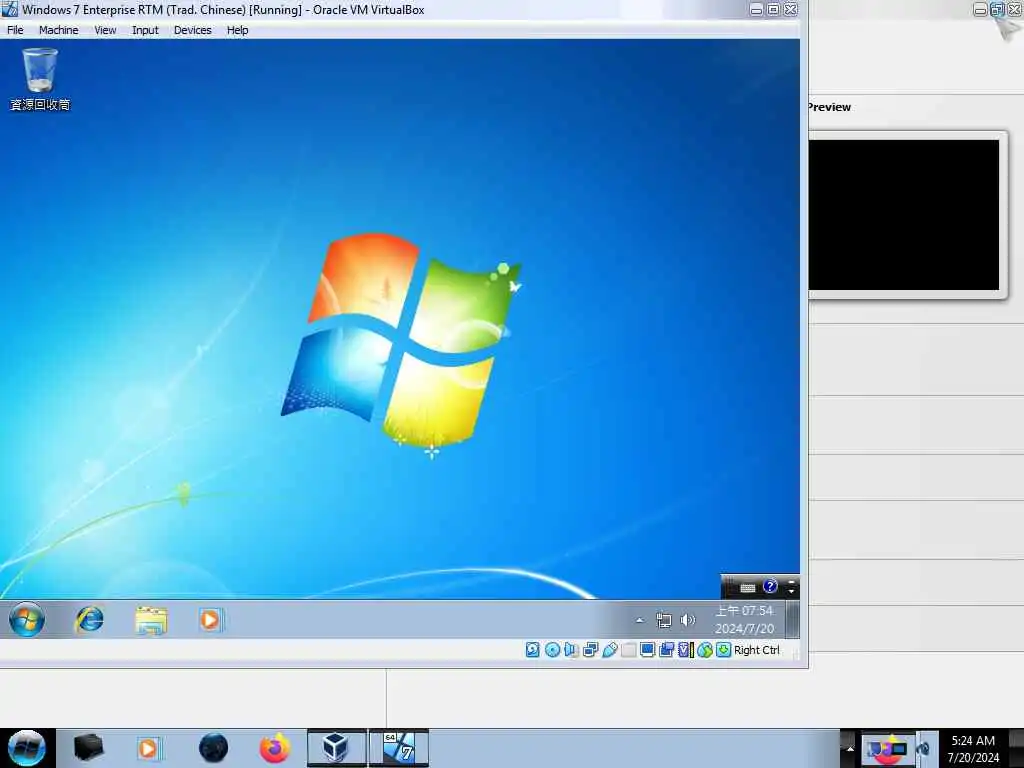Launch media player from host taskbar
Screen dimensions: 1024x768
coord(148,748)
